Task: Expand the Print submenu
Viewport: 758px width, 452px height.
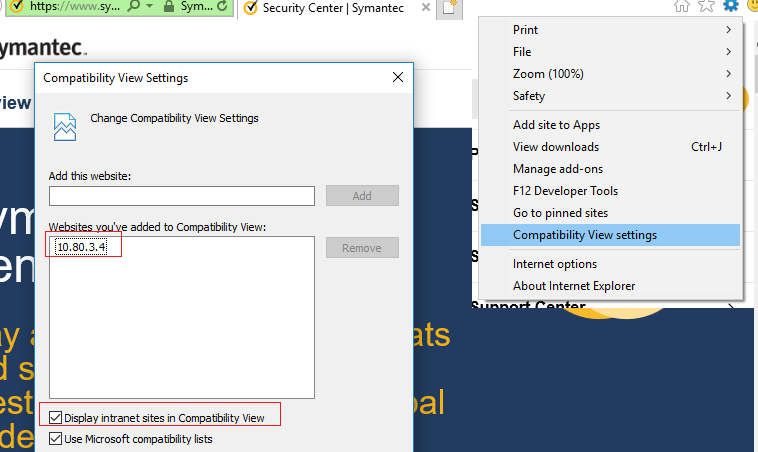Action: click(x=610, y=30)
